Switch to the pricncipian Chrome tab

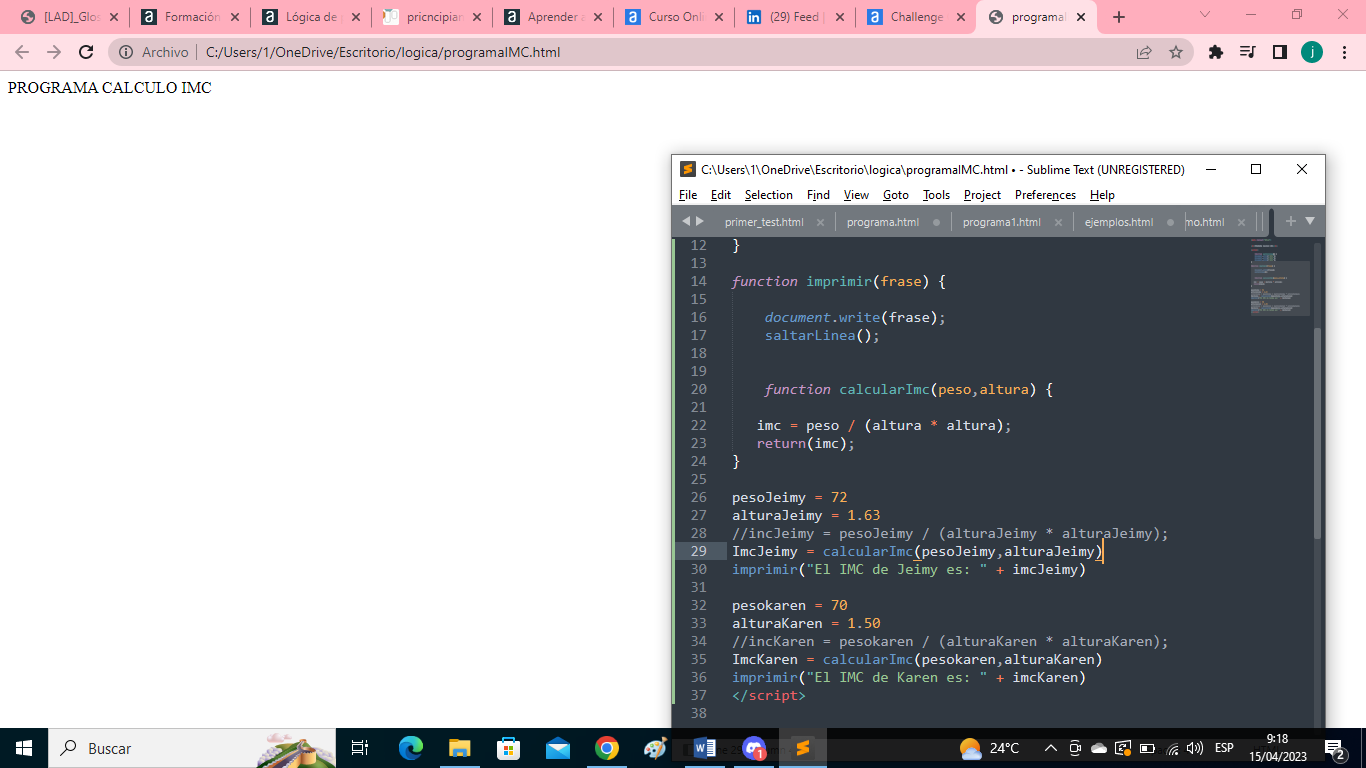pos(432,17)
